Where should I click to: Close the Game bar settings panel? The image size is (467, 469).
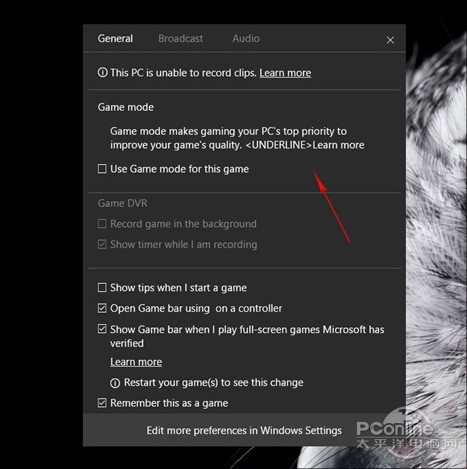click(390, 40)
